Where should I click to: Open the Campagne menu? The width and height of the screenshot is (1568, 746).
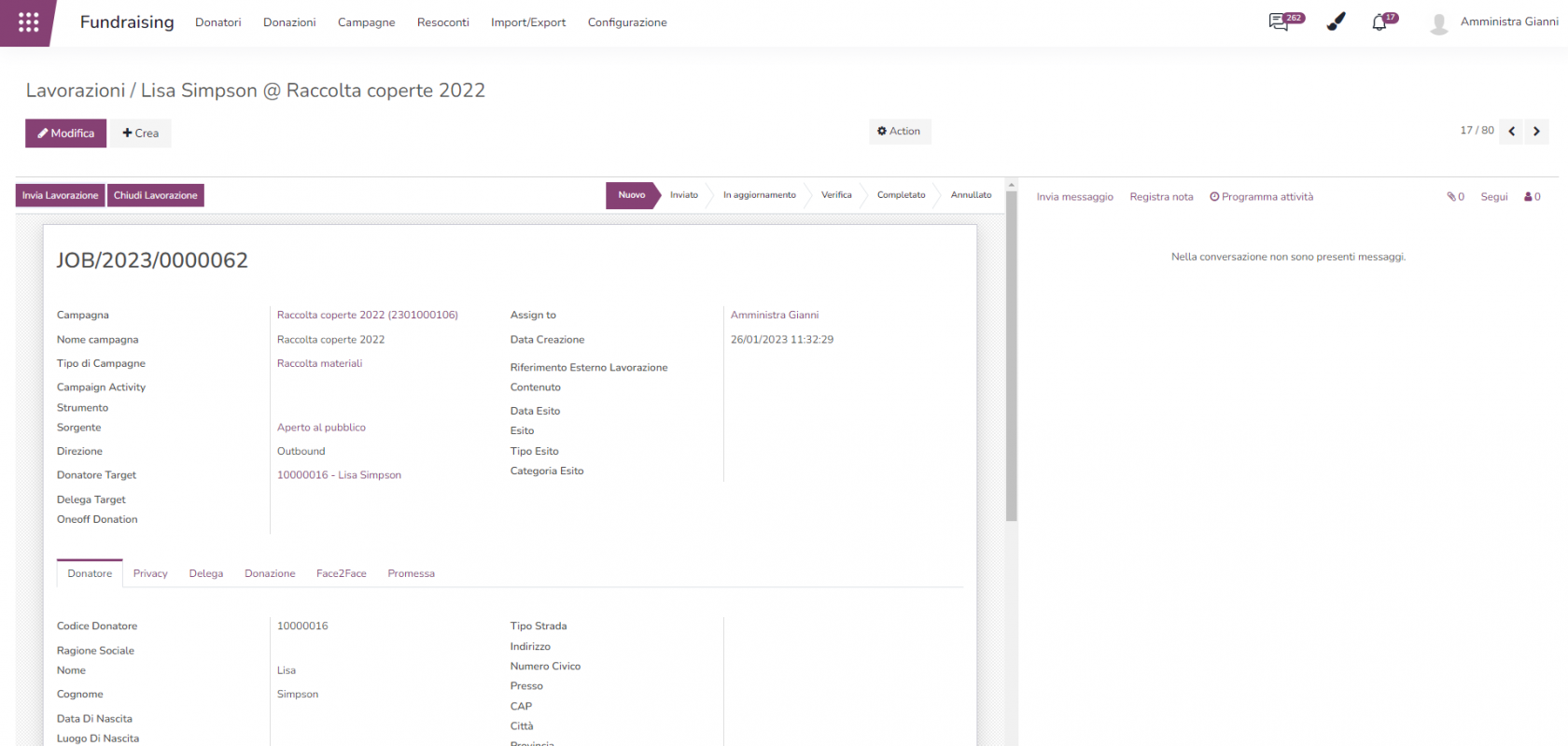tap(366, 22)
